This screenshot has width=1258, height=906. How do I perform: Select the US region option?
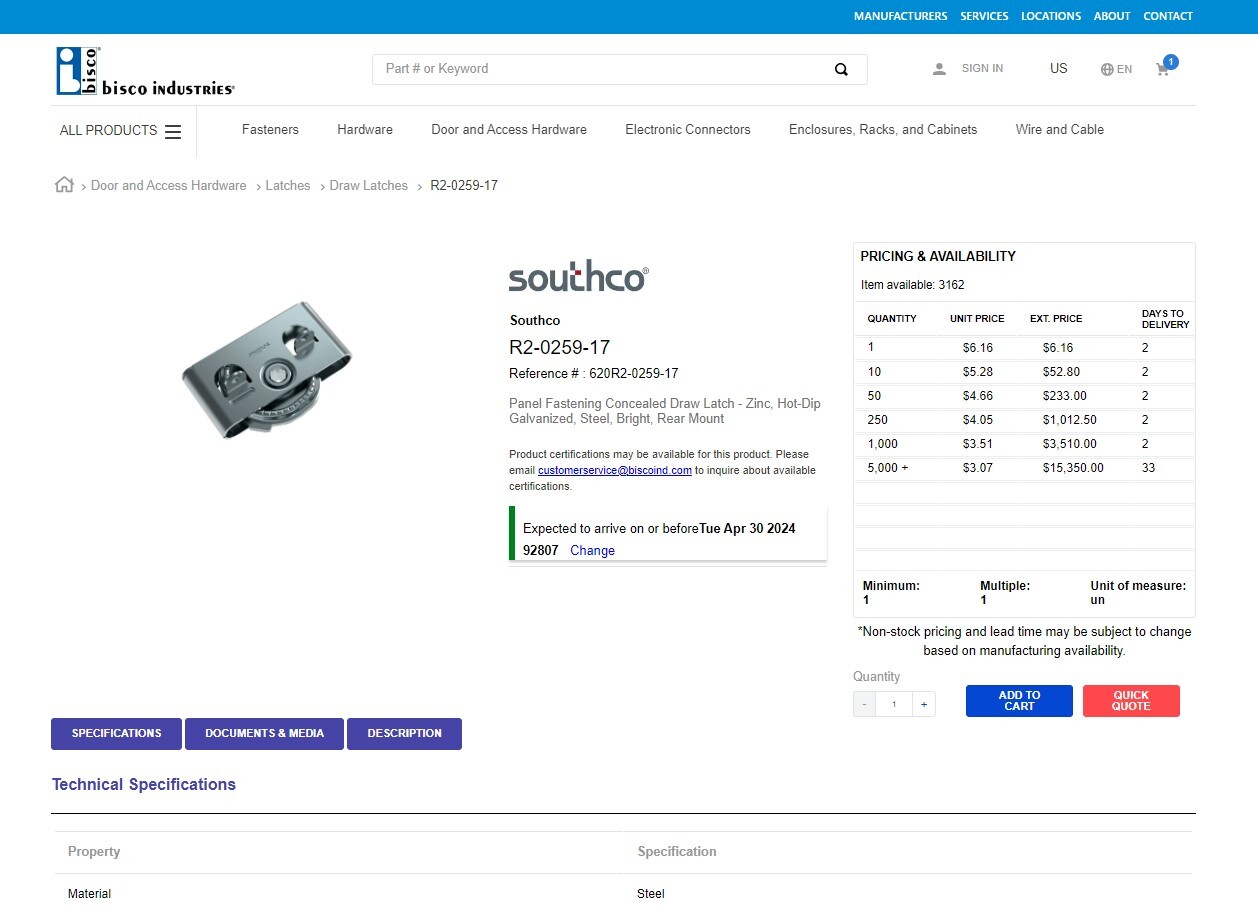point(1058,69)
